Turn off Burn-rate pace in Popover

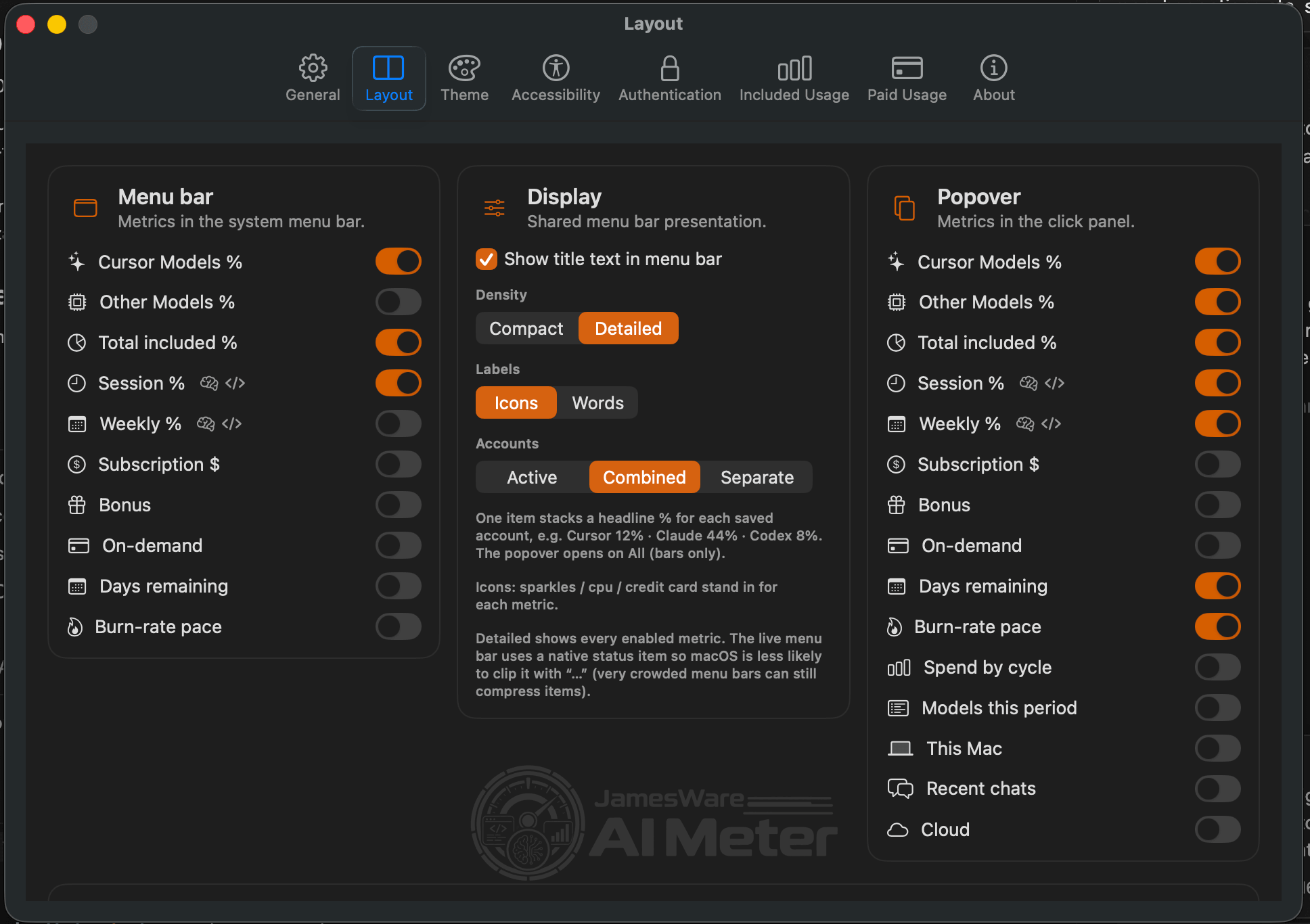click(1218, 627)
